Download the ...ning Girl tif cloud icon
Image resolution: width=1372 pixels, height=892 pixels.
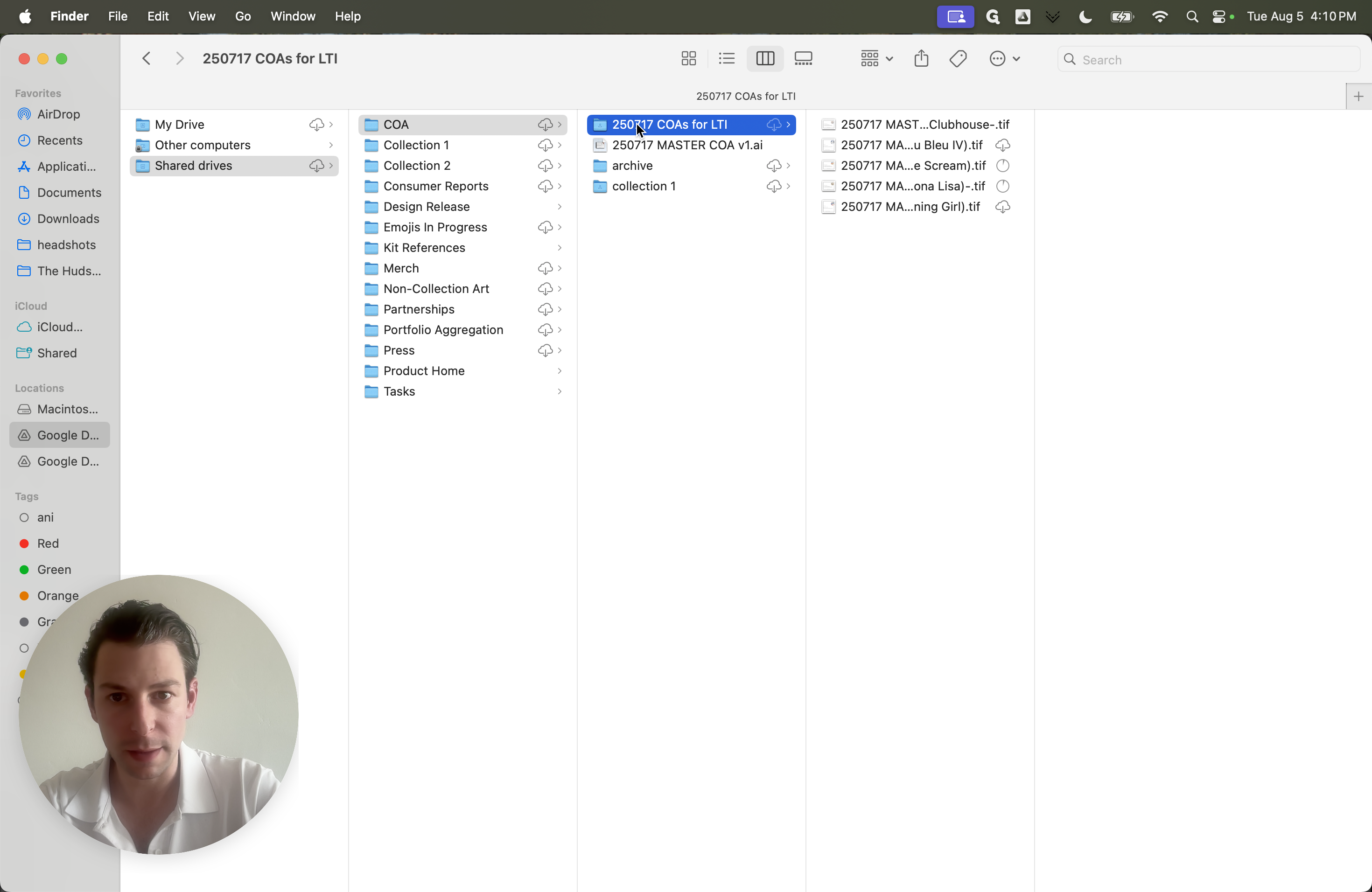pyautogui.click(x=1002, y=207)
